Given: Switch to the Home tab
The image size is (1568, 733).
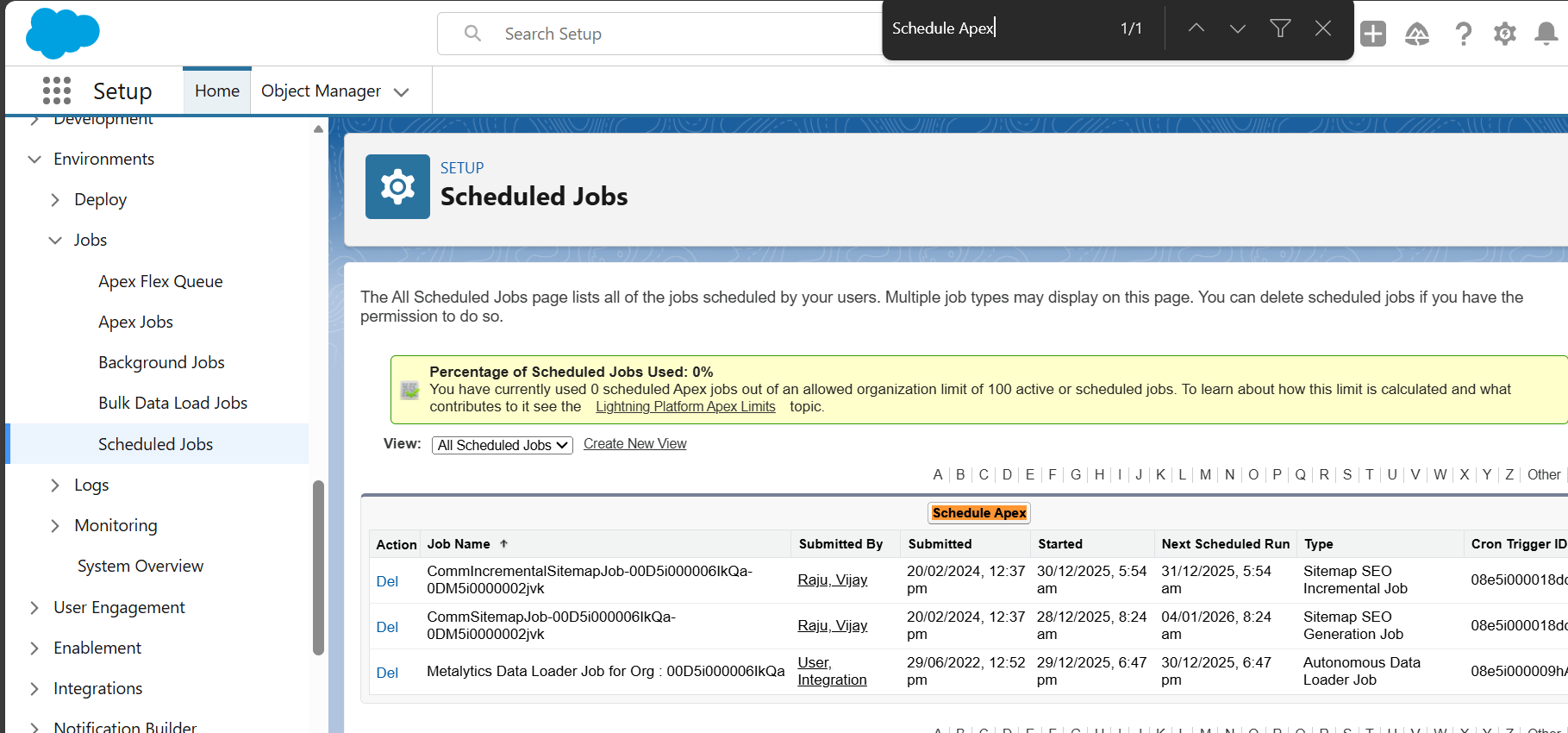Looking at the screenshot, I should (216, 91).
